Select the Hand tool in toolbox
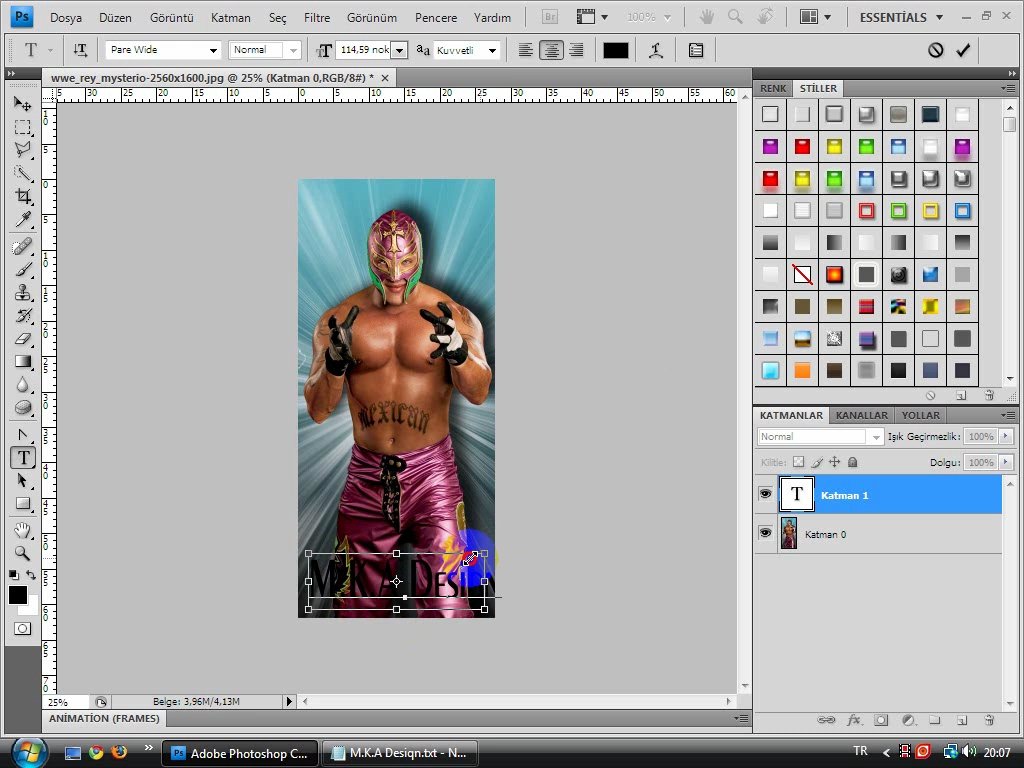Viewport: 1024px width, 768px height. point(22,530)
